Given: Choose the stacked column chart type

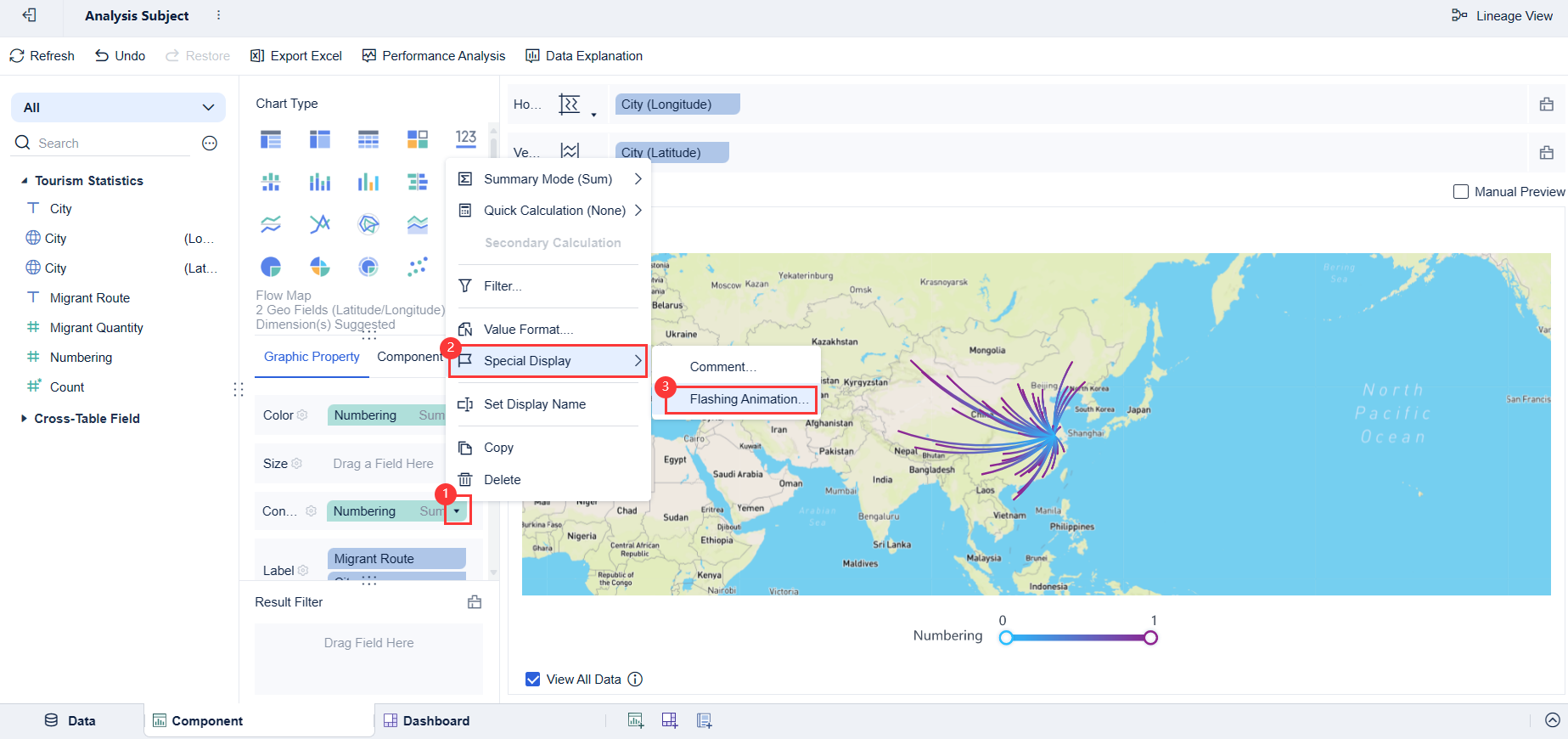Looking at the screenshot, I should (320, 182).
